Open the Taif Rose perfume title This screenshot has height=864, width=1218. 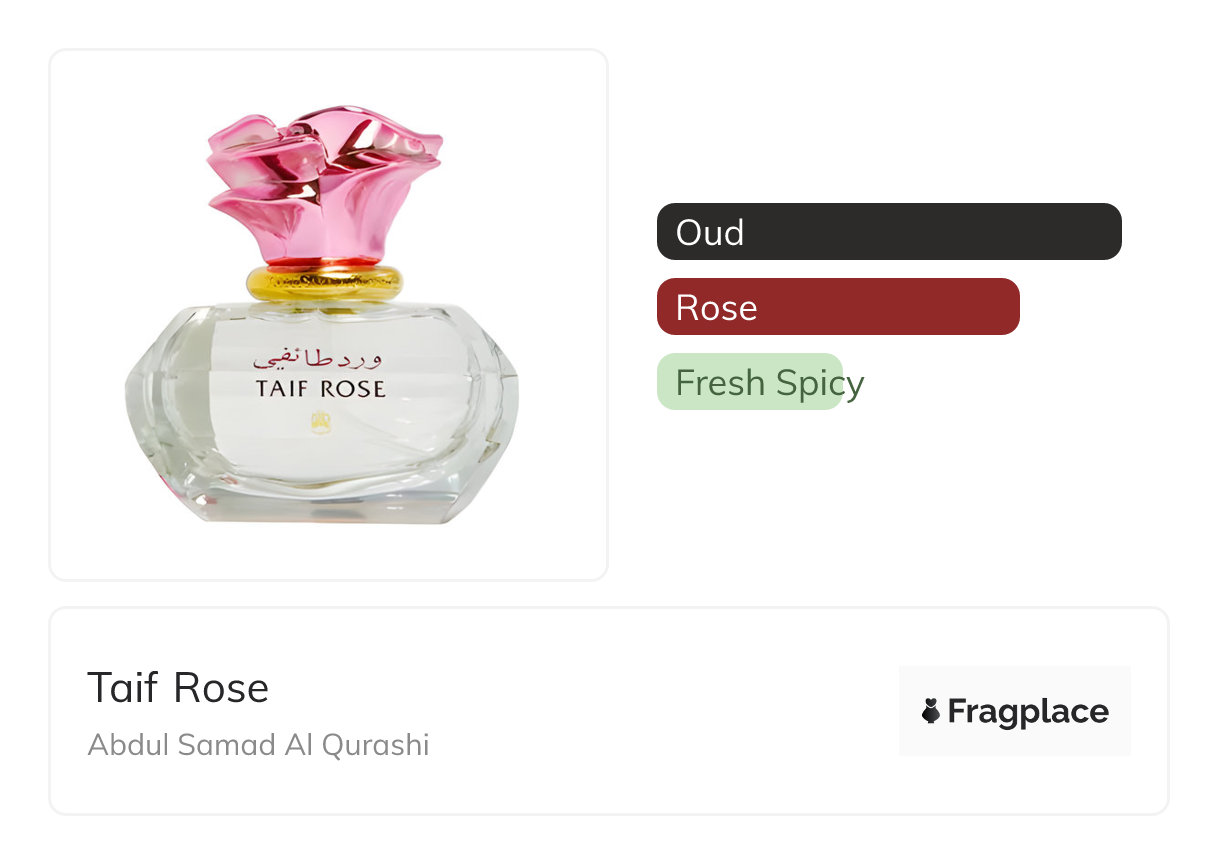178,688
